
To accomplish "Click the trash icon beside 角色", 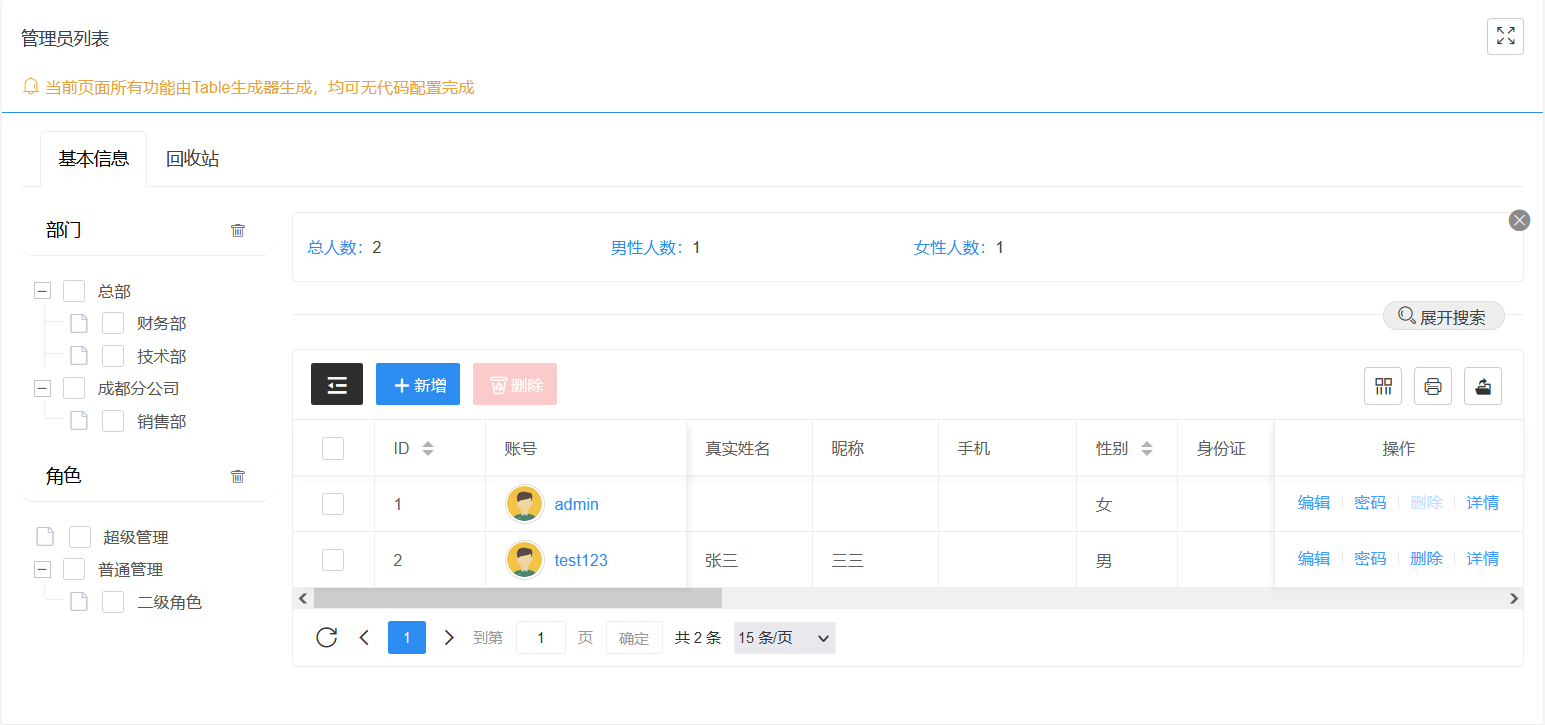I will [238, 476].
